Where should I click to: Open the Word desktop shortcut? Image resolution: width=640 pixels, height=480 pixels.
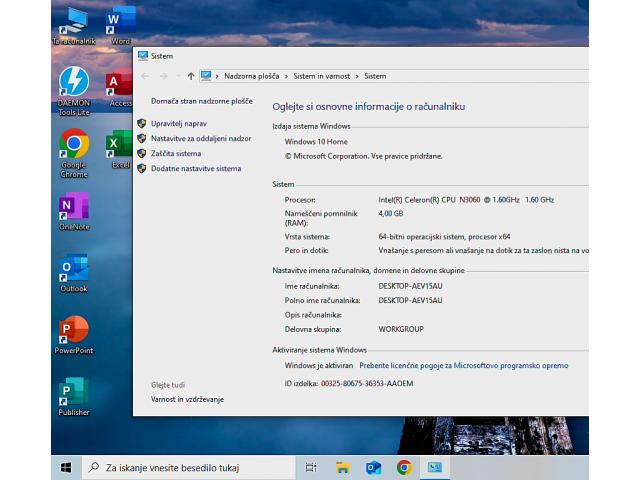click(x=121, y=25)
